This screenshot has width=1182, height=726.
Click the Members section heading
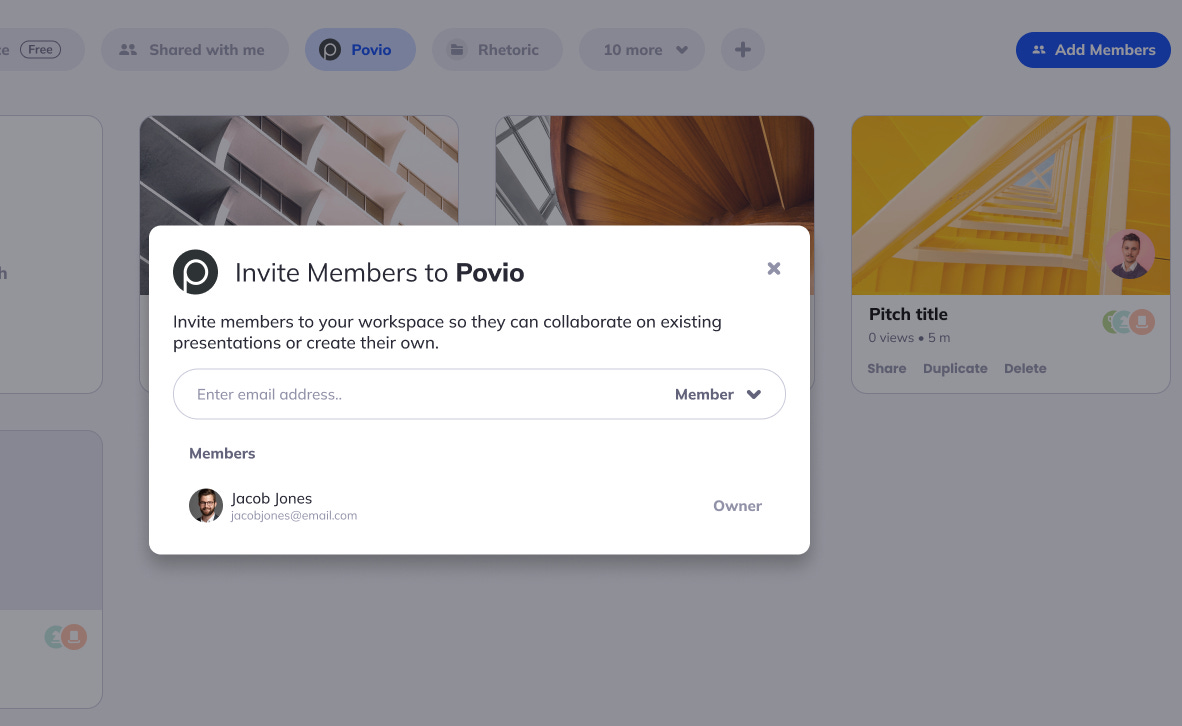[x=222, y=453]
